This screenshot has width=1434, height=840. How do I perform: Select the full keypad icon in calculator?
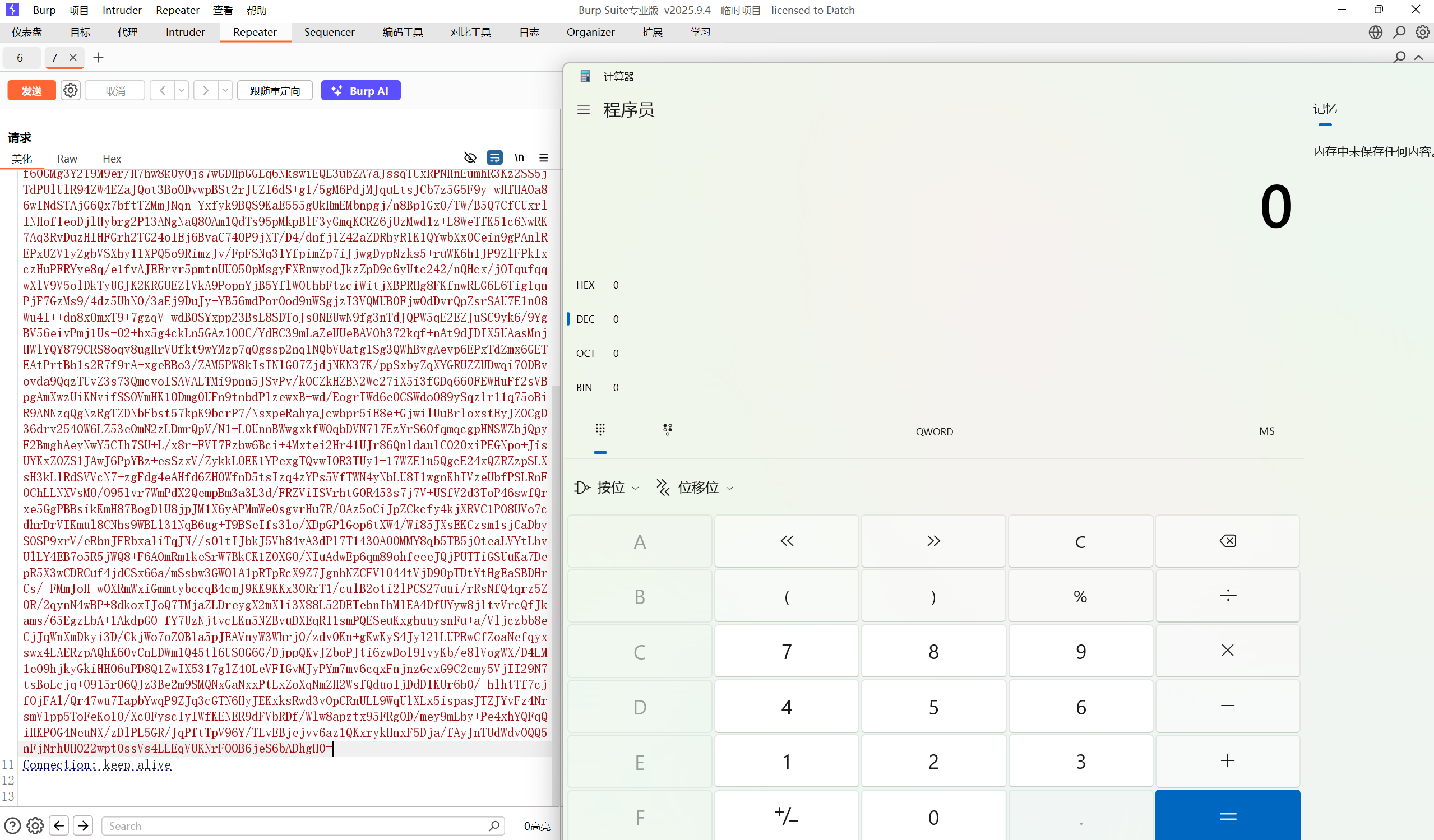[x=600, y=430]
